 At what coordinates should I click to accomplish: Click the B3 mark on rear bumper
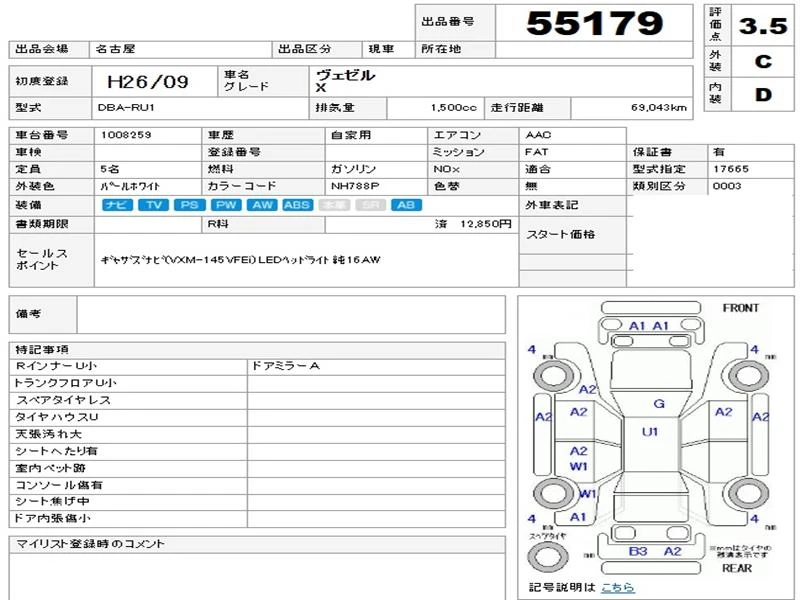coord(637,551)
